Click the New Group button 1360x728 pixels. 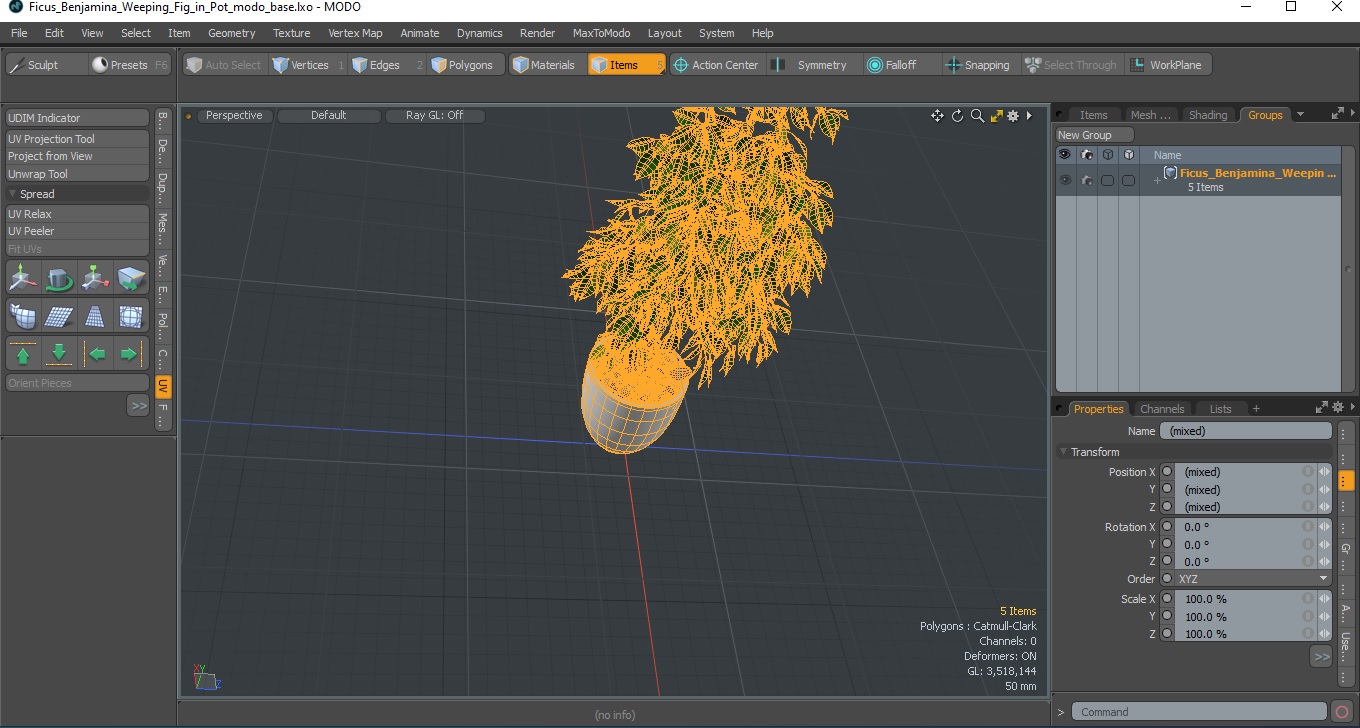1095,135
